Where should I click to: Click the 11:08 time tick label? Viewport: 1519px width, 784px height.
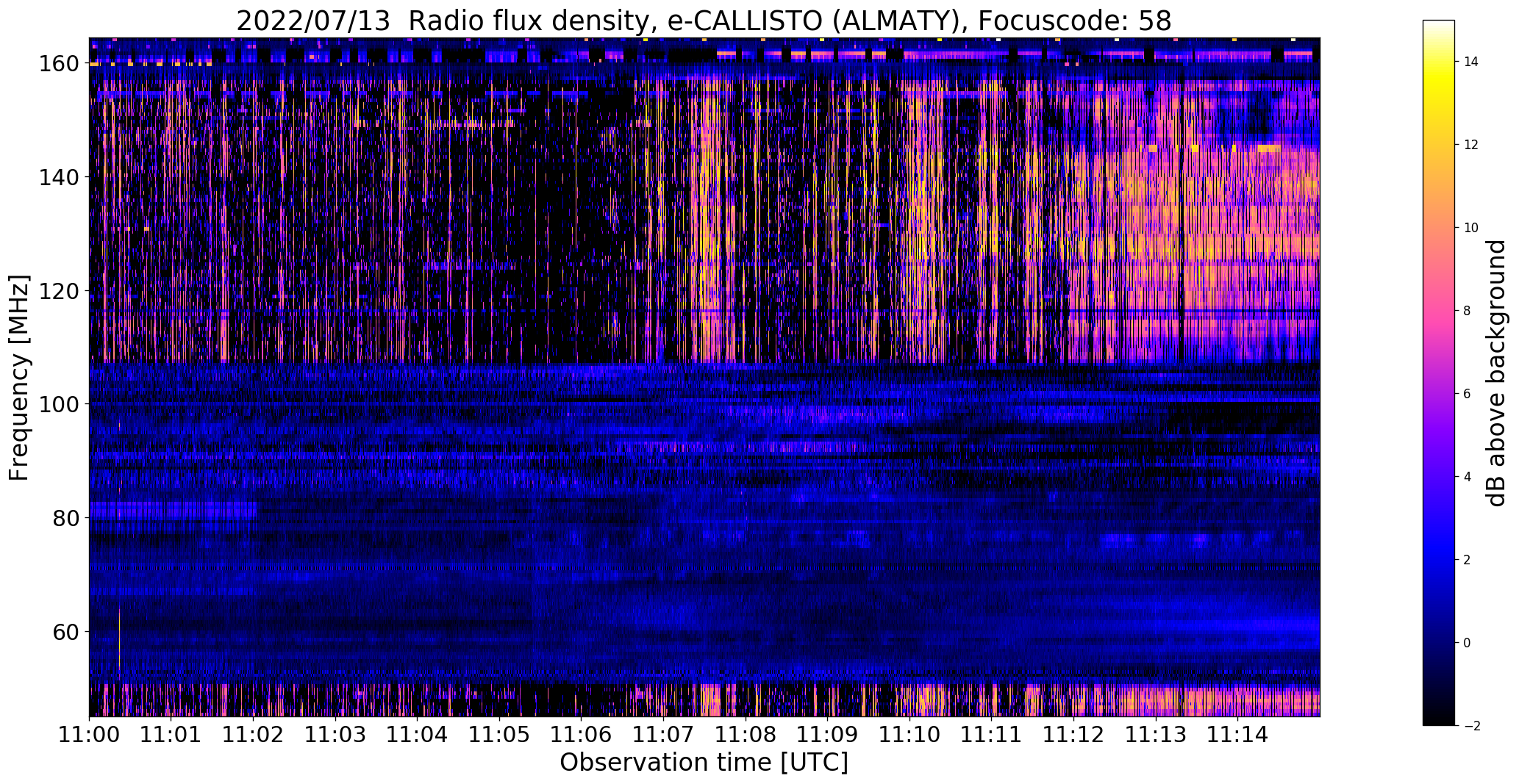pos(746,733)
